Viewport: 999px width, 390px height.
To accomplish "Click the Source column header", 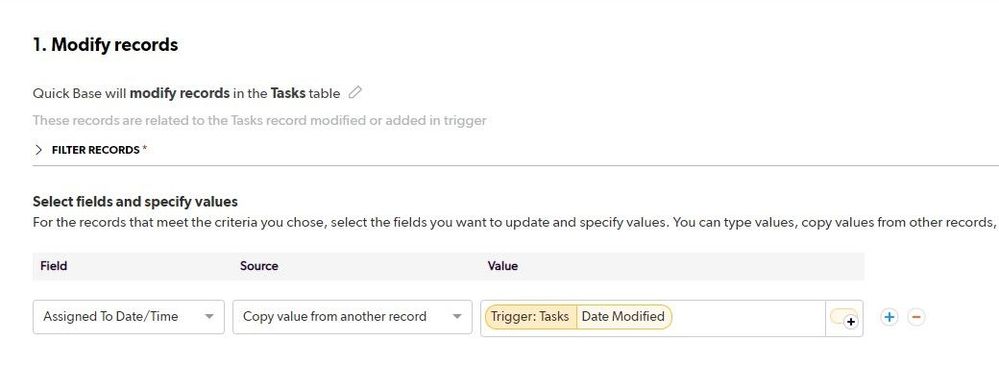I will click(259, 266).
